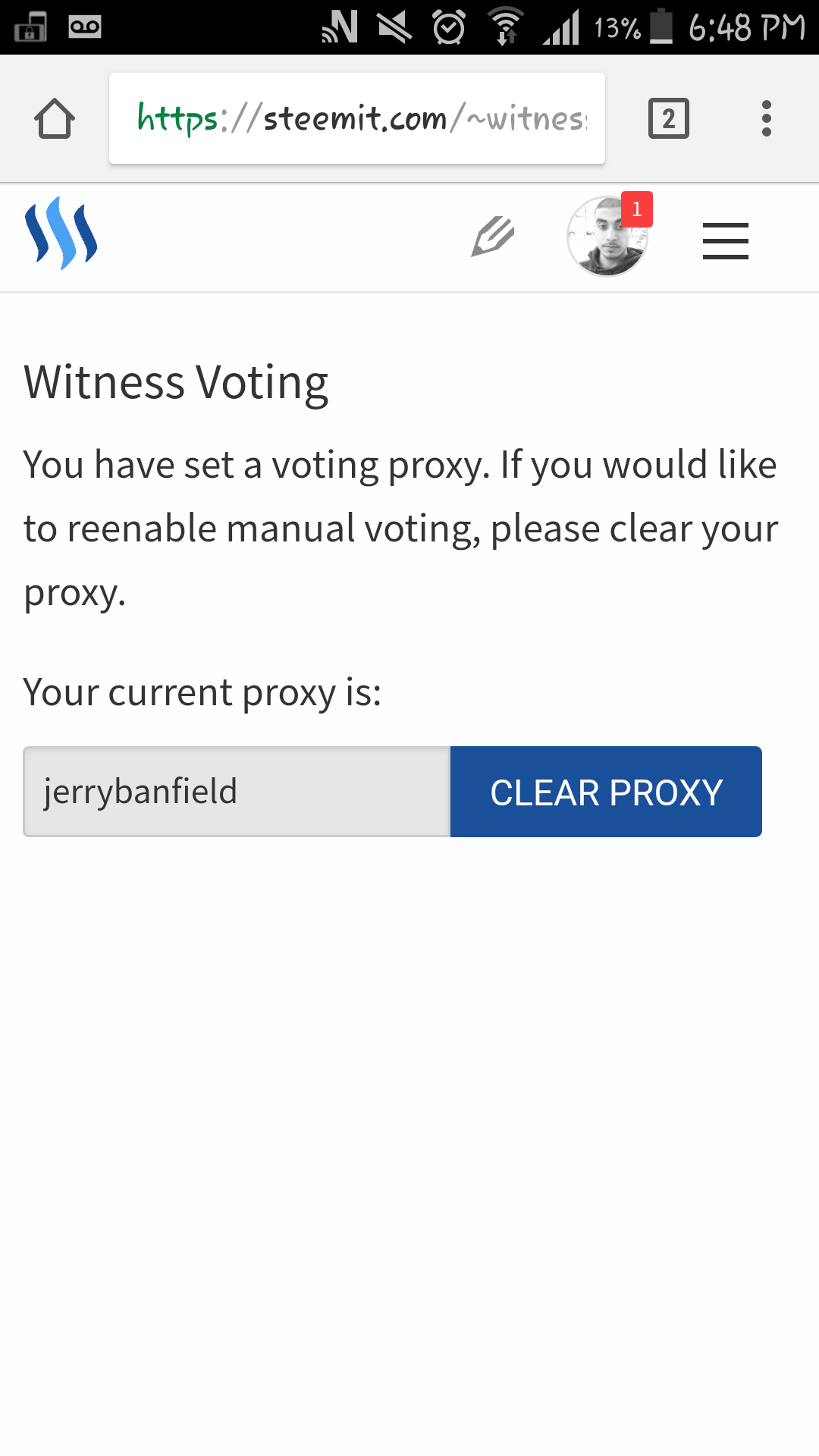Viewport: 819px width, 1456px height.
Task: Focus the jerrybanfield proxy field
Action: click(x=237, y=792)
